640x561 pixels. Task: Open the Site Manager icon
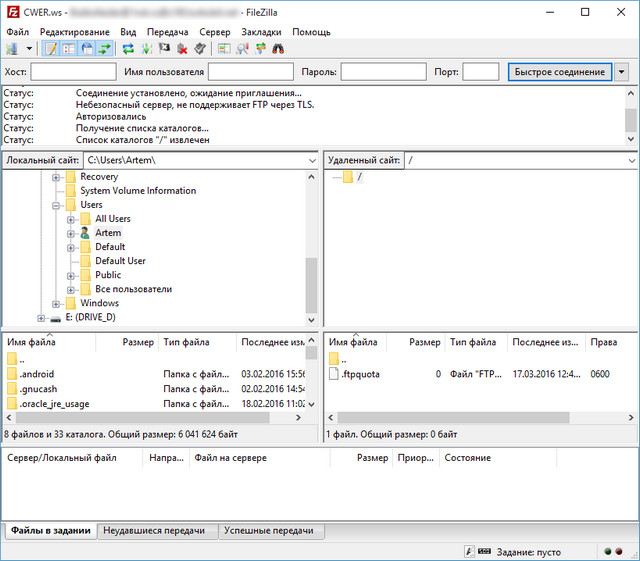point(12,48)
